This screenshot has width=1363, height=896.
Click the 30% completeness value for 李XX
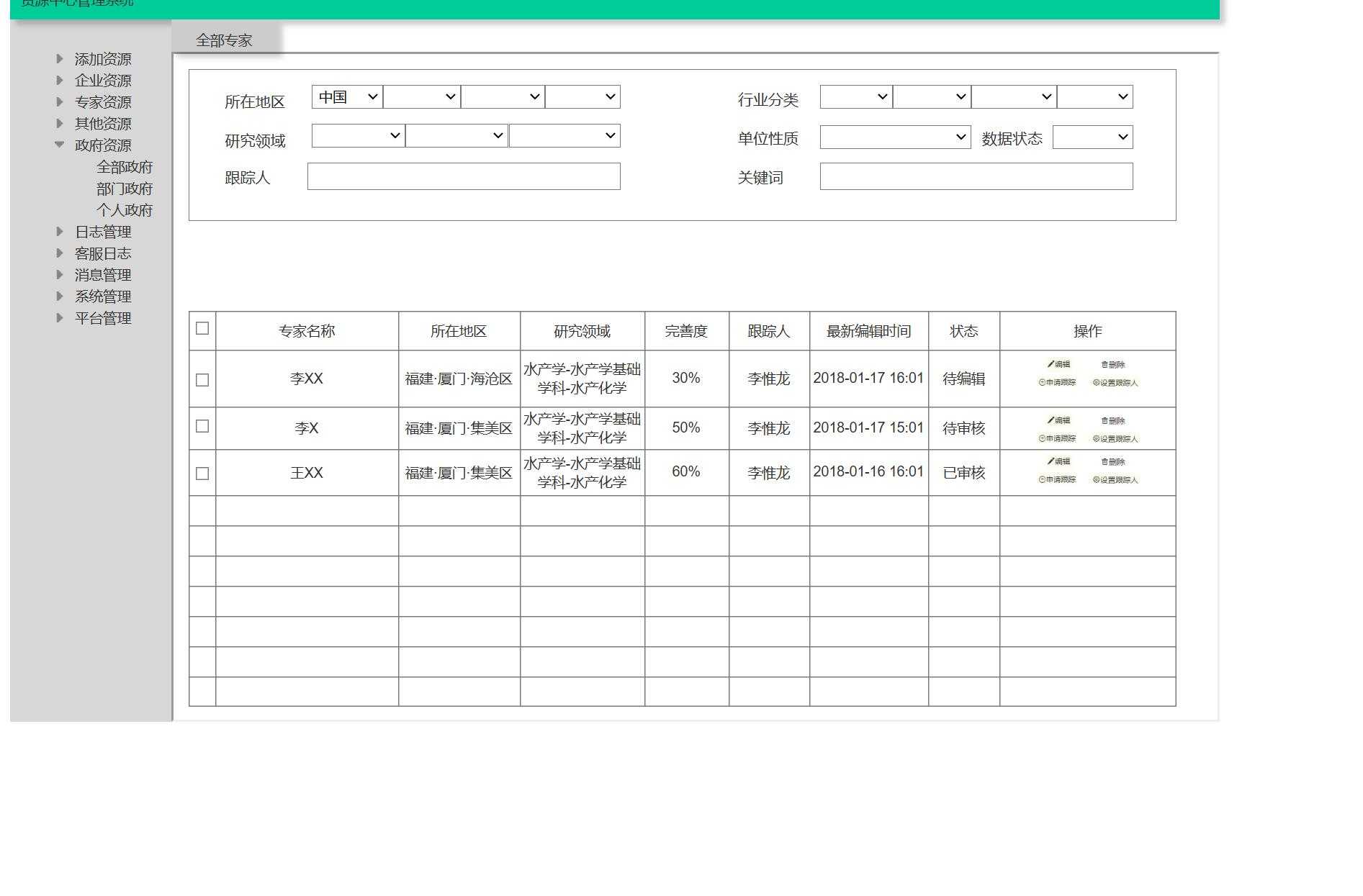(685, 377)
